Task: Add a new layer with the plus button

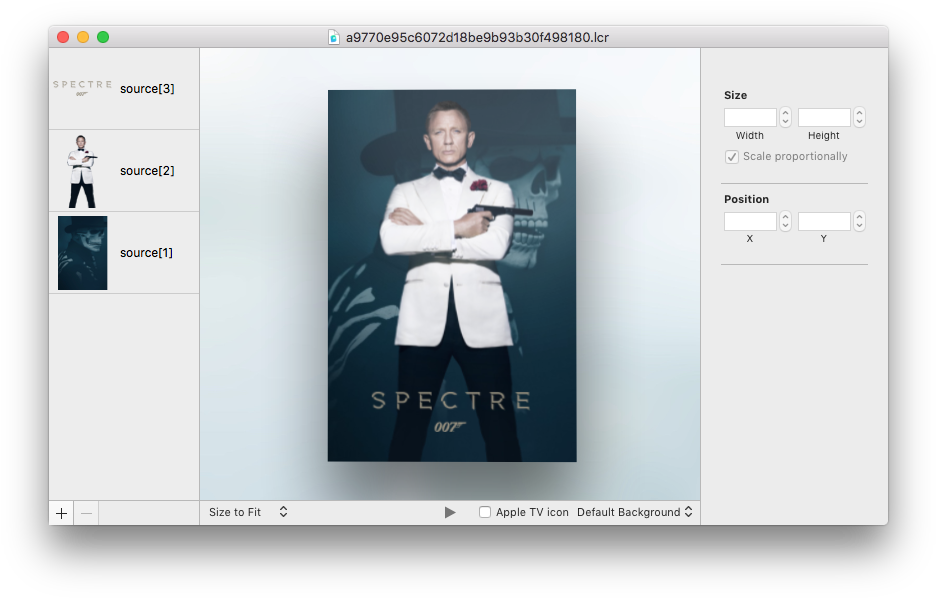Action: tap(61, 512)
